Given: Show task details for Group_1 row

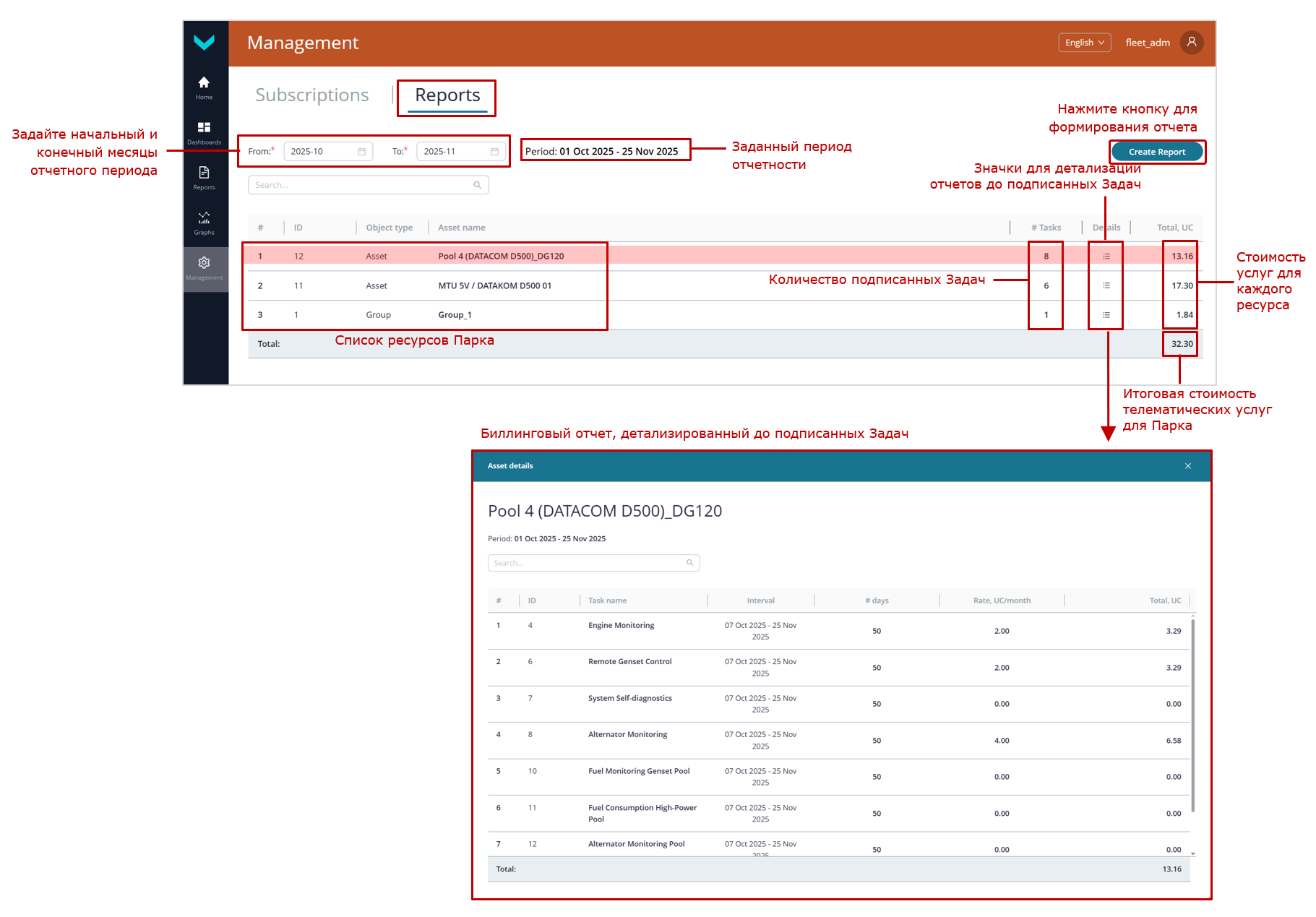Looking at the screenshot, I should point(1106,315).
